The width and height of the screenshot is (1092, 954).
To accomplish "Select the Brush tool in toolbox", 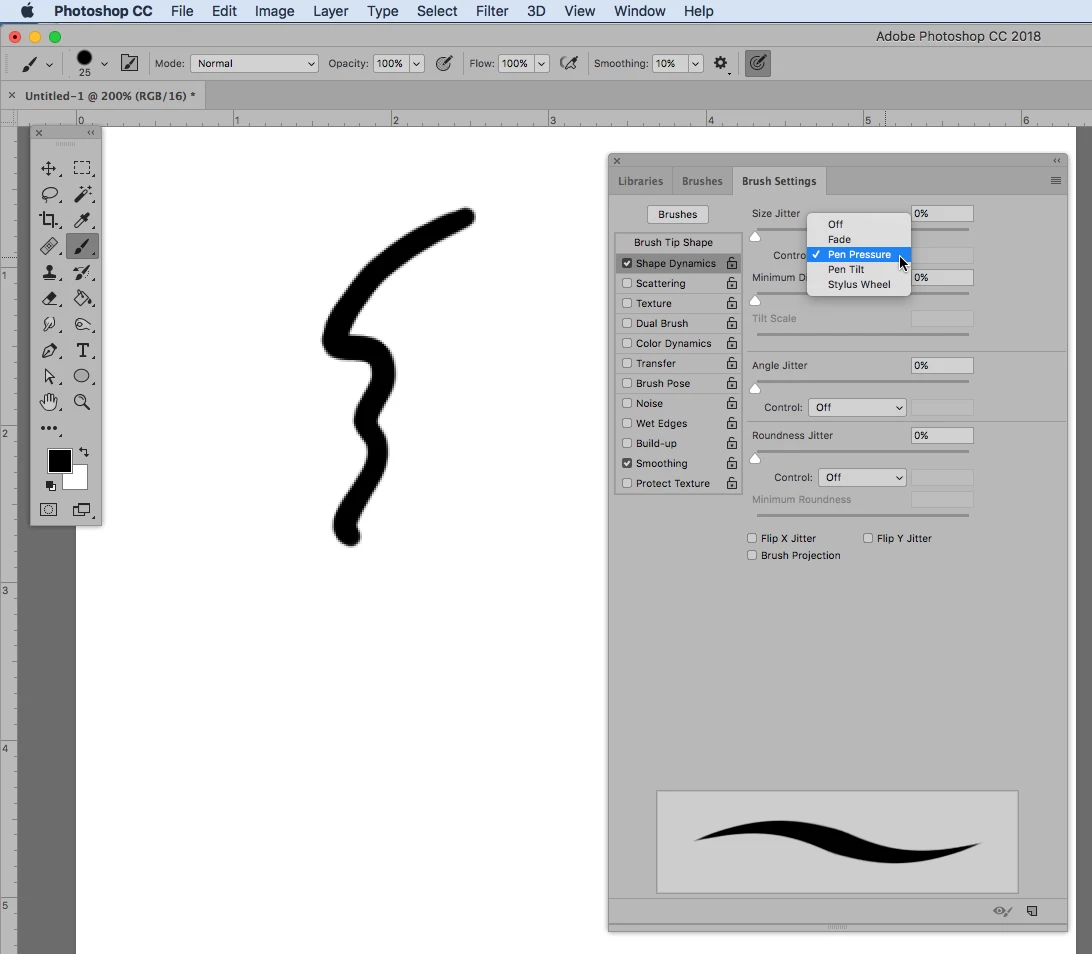I will [82, 247].
